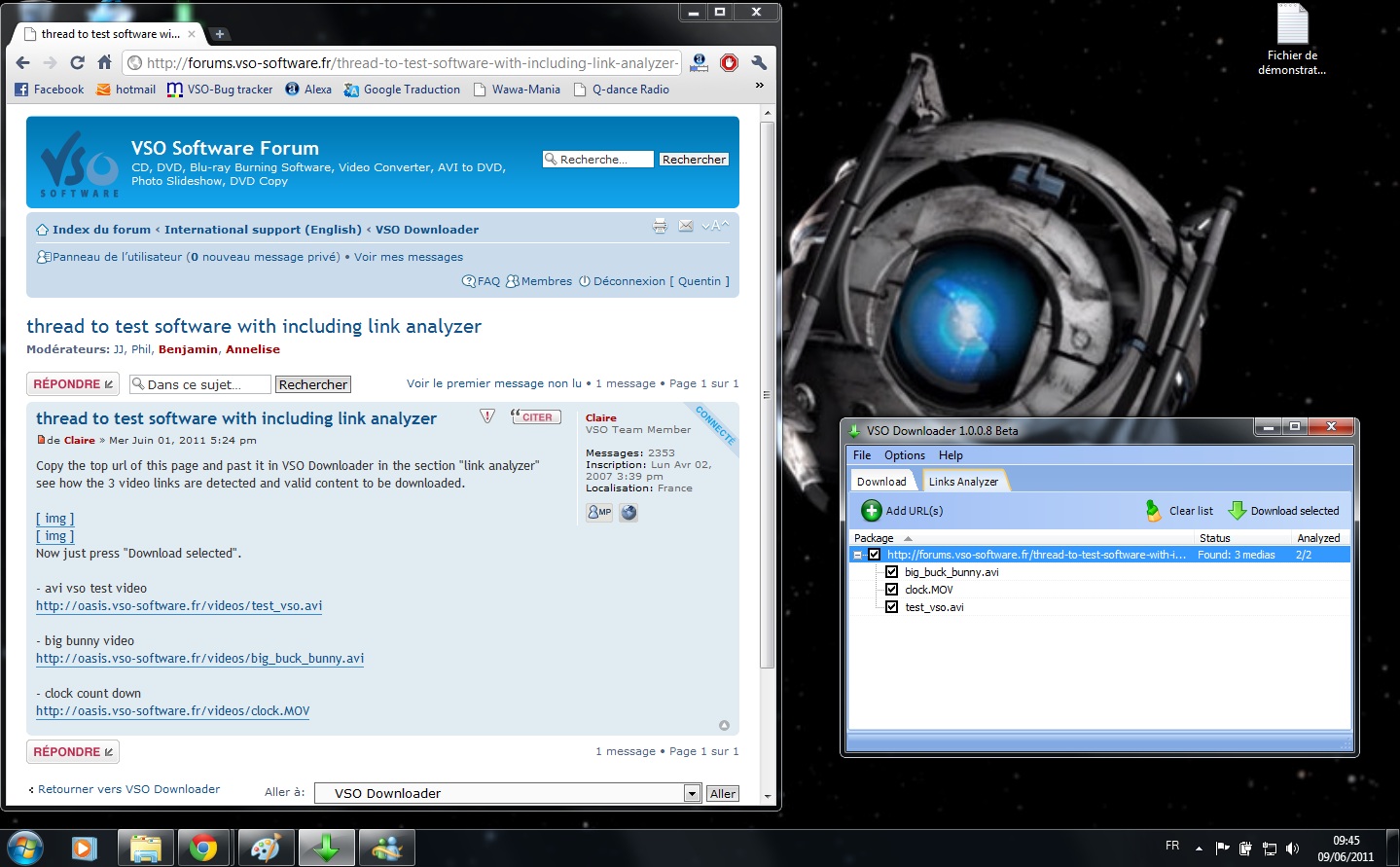The image size is (1400, 867).
Task: Open Chrome from the taskbar
Action: tap(203, 849)
